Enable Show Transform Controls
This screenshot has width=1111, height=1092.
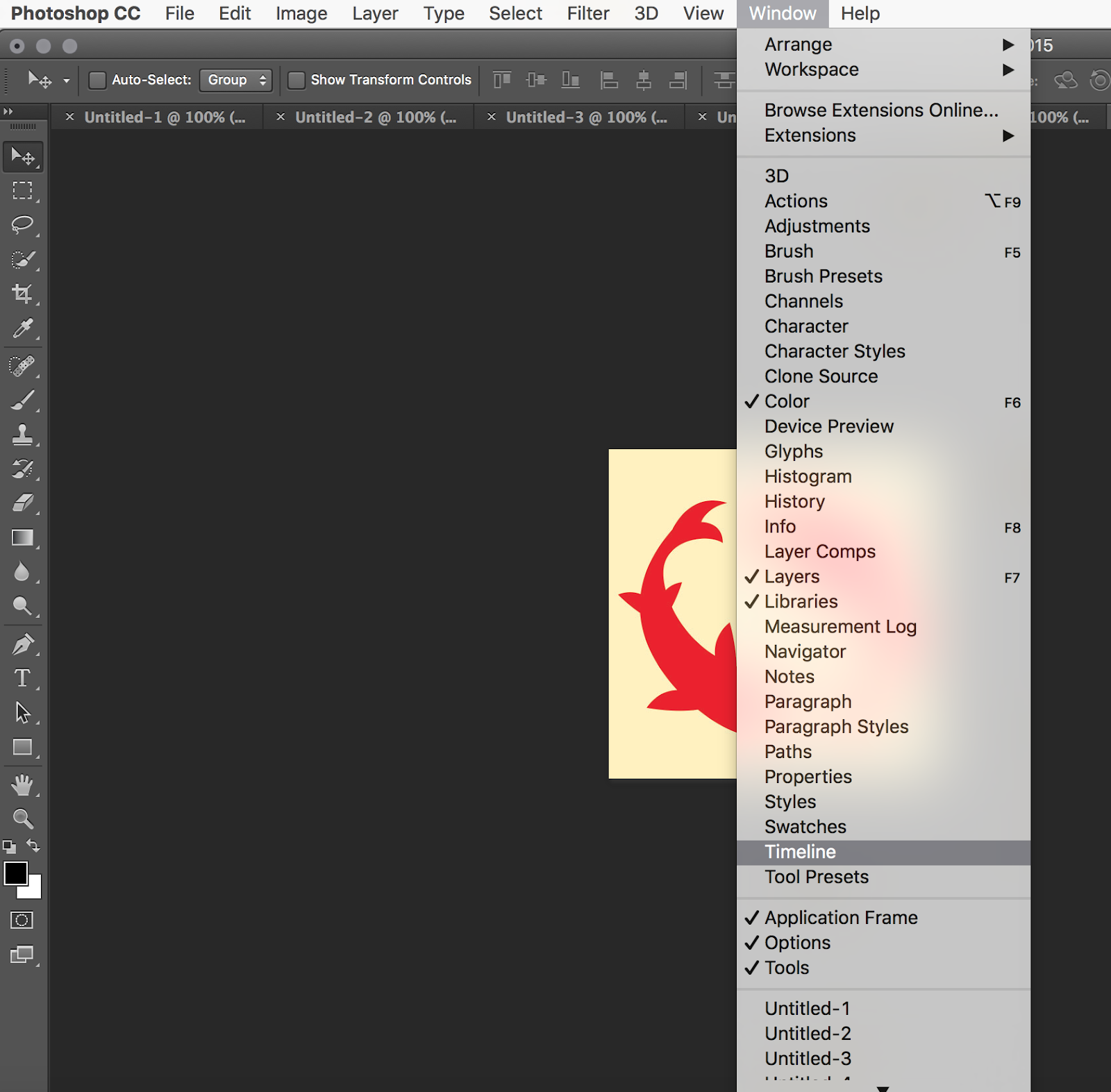coord(296,80)
